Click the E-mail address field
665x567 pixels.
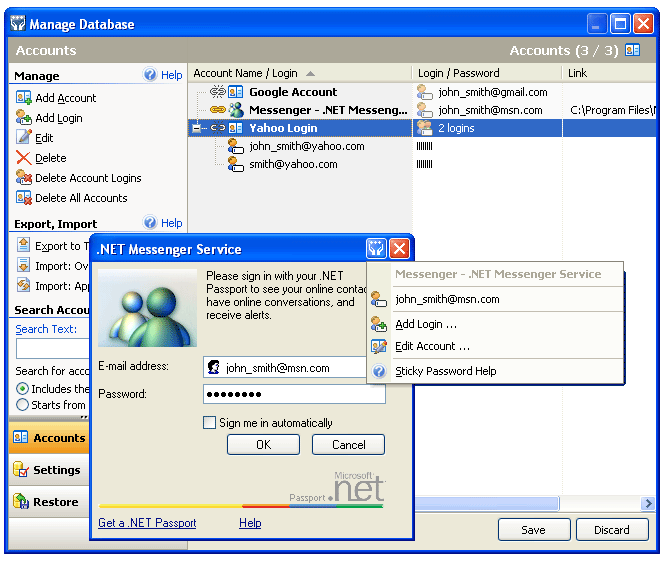(x=285, y=367)
